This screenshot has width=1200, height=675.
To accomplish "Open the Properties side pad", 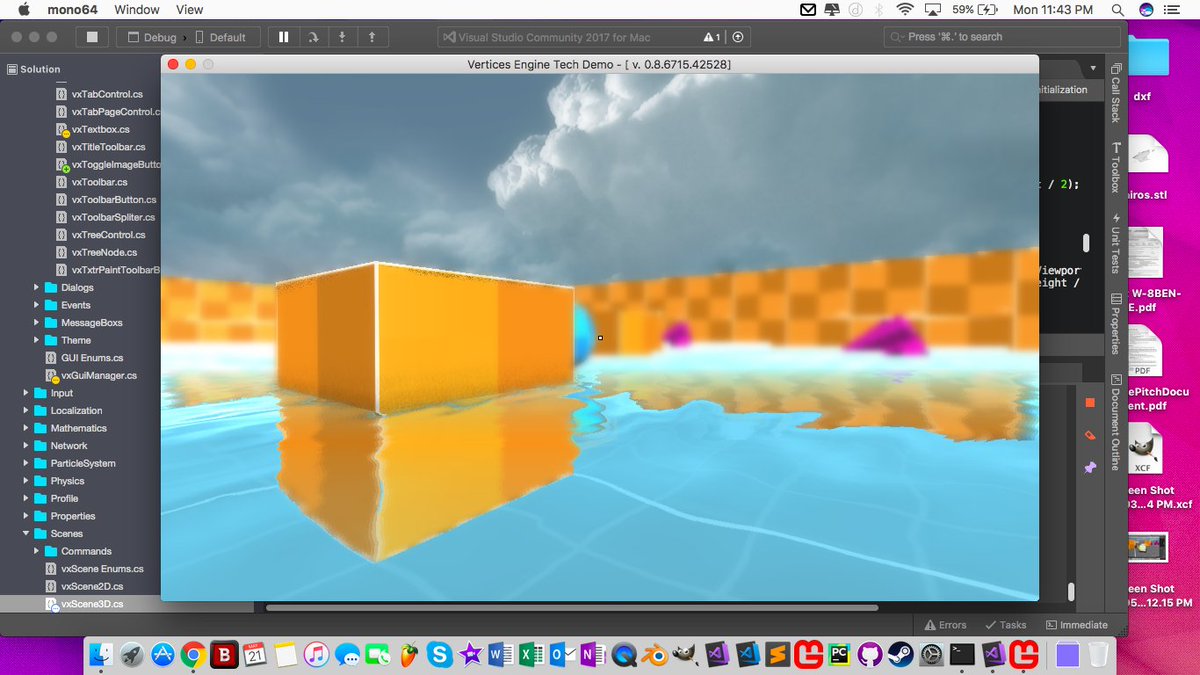I will pos(1115,324).
